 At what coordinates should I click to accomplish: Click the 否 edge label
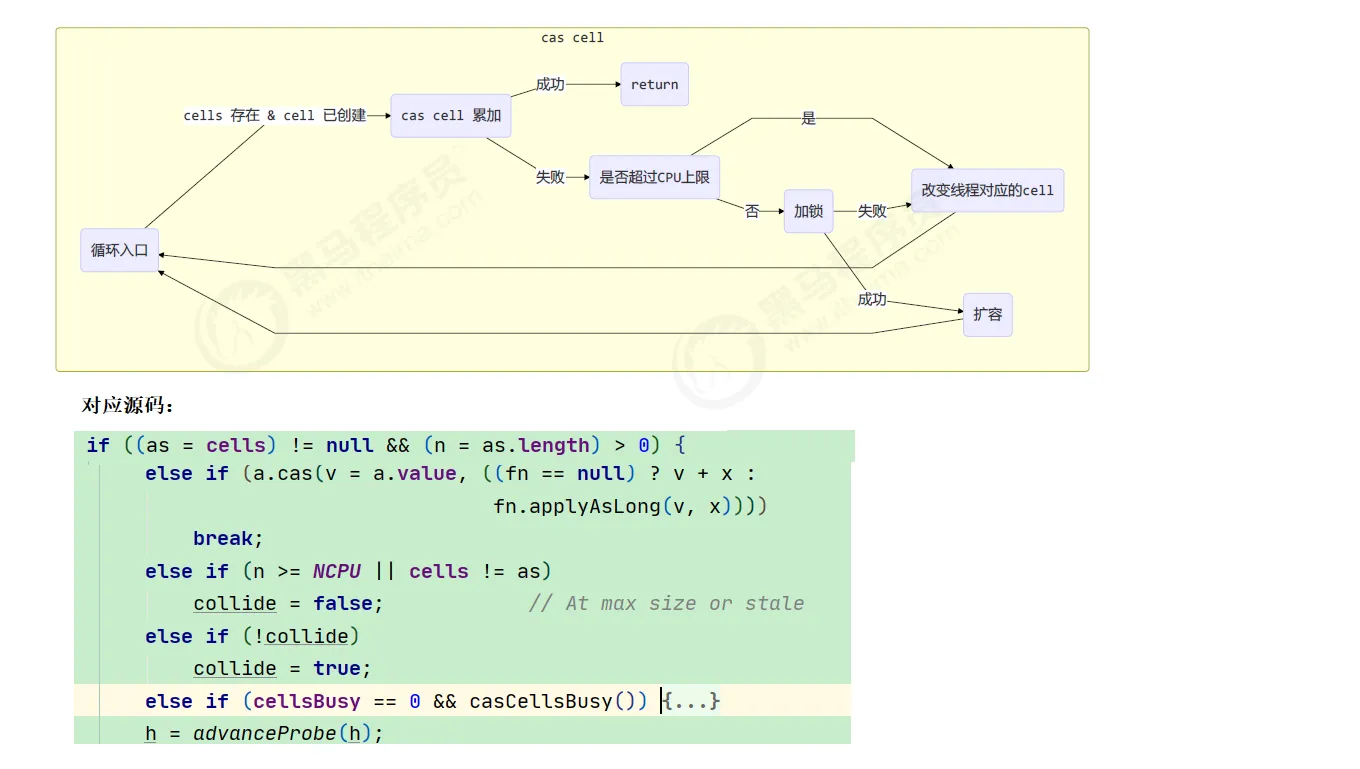pyautogui.click(x=752, y=212)
